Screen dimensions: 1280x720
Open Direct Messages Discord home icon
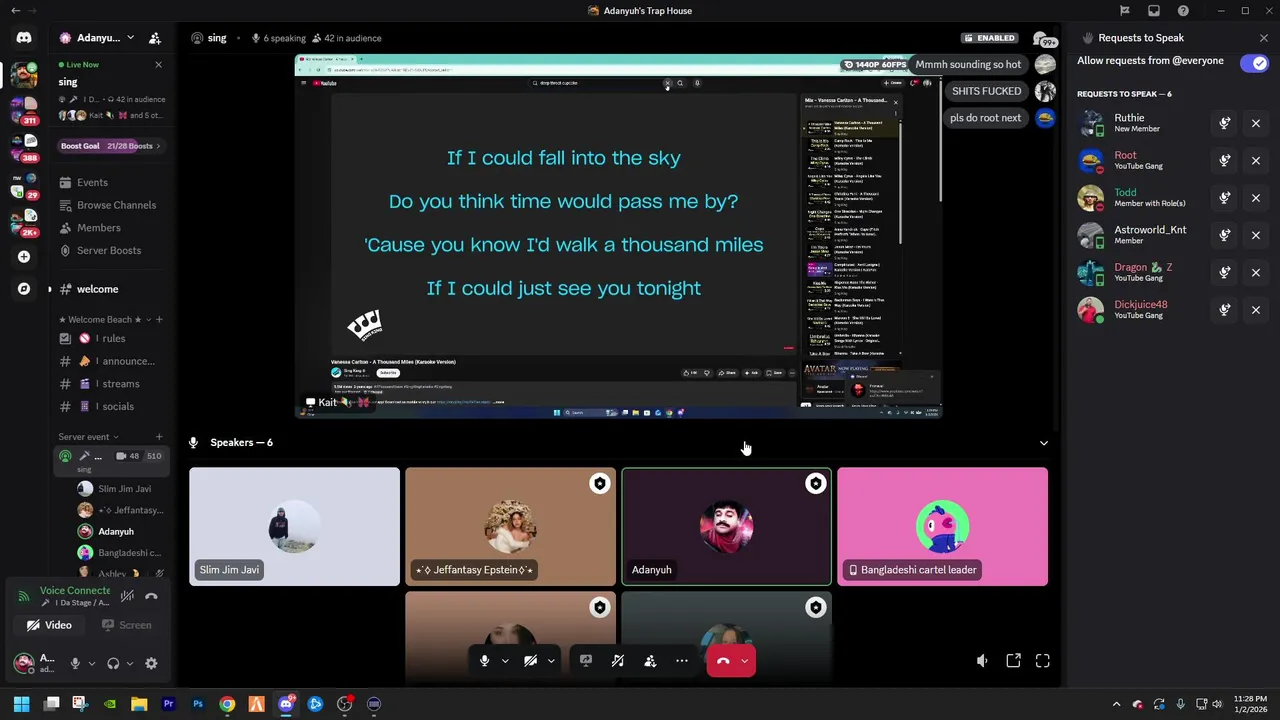[x=24, y=38]
